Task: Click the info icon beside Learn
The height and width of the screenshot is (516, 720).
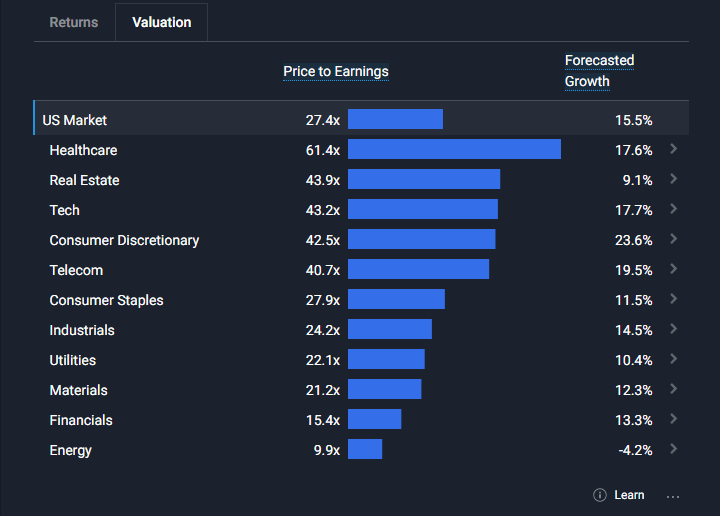Action: pyautogui.click(x=600, y=495)
